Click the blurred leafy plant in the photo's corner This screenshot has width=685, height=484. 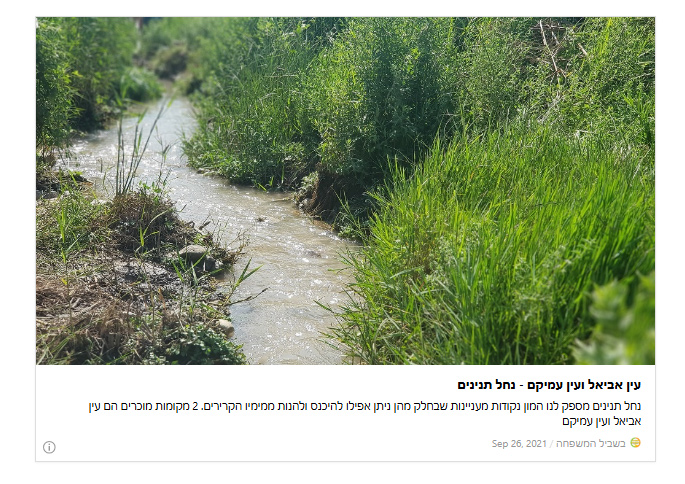coord(620,323)
